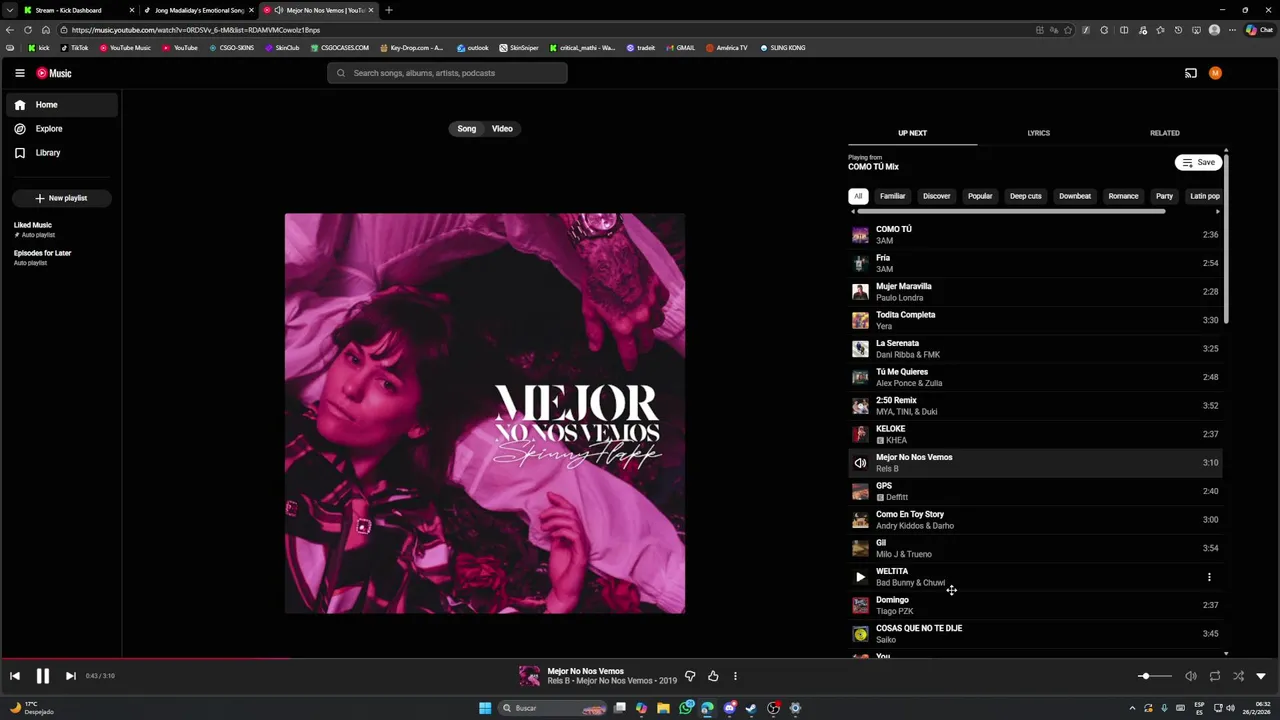
Task: Select the All filter chip
Action: point(857,196)
